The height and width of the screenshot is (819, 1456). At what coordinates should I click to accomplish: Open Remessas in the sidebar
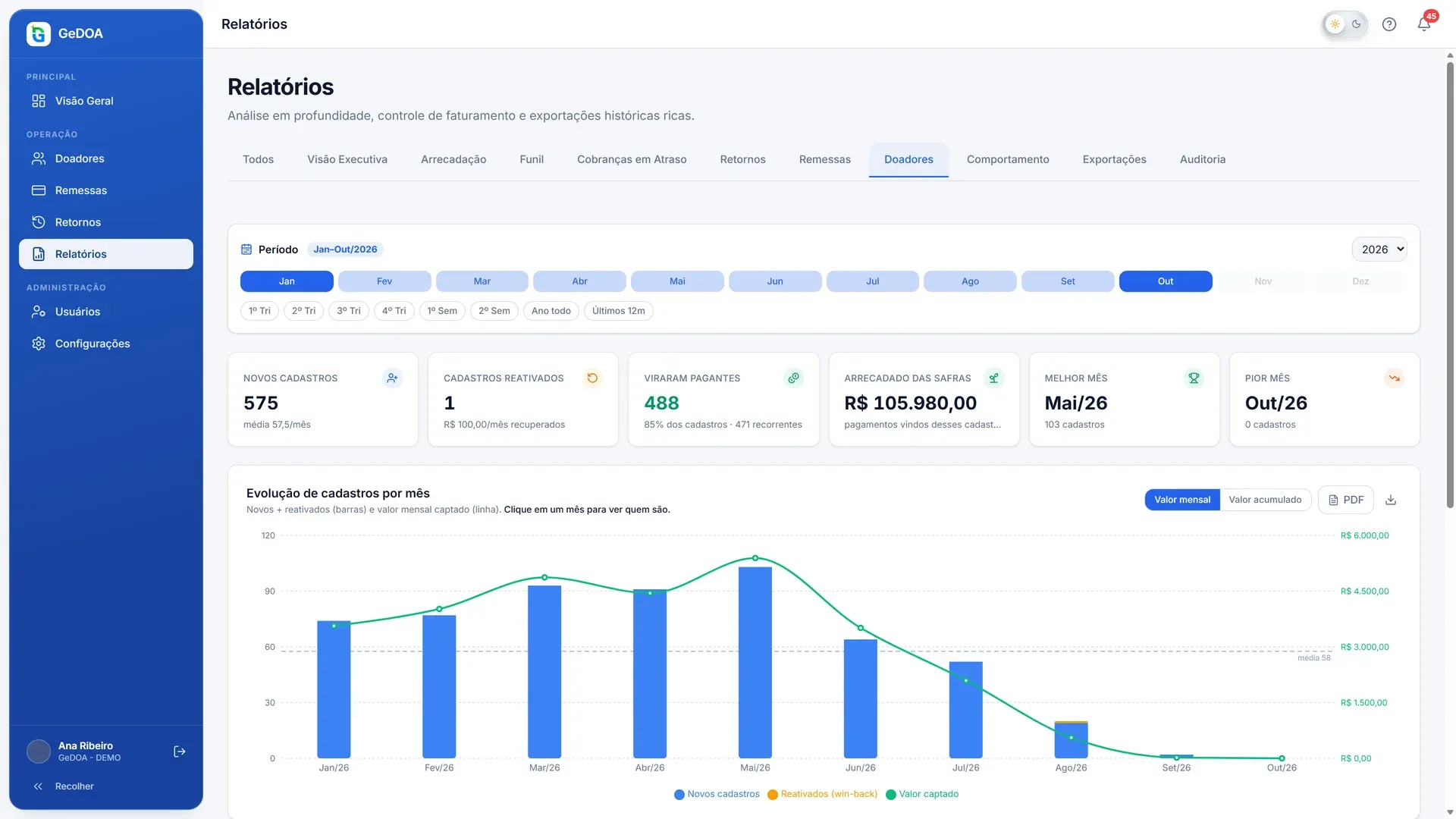pyautogui.click(x=106, y=190)
